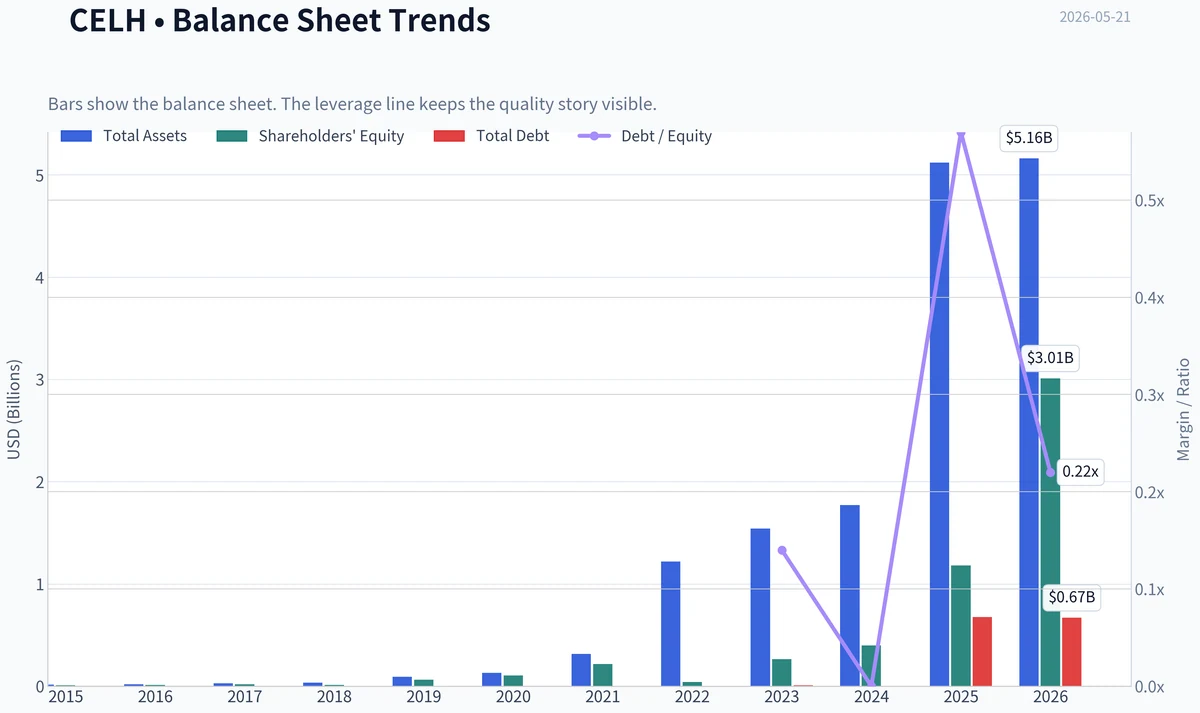Click the purple Debt / Equity legend marker
Screen dimensions: 1200x713
pyautogui.click(x=594, y=136)
